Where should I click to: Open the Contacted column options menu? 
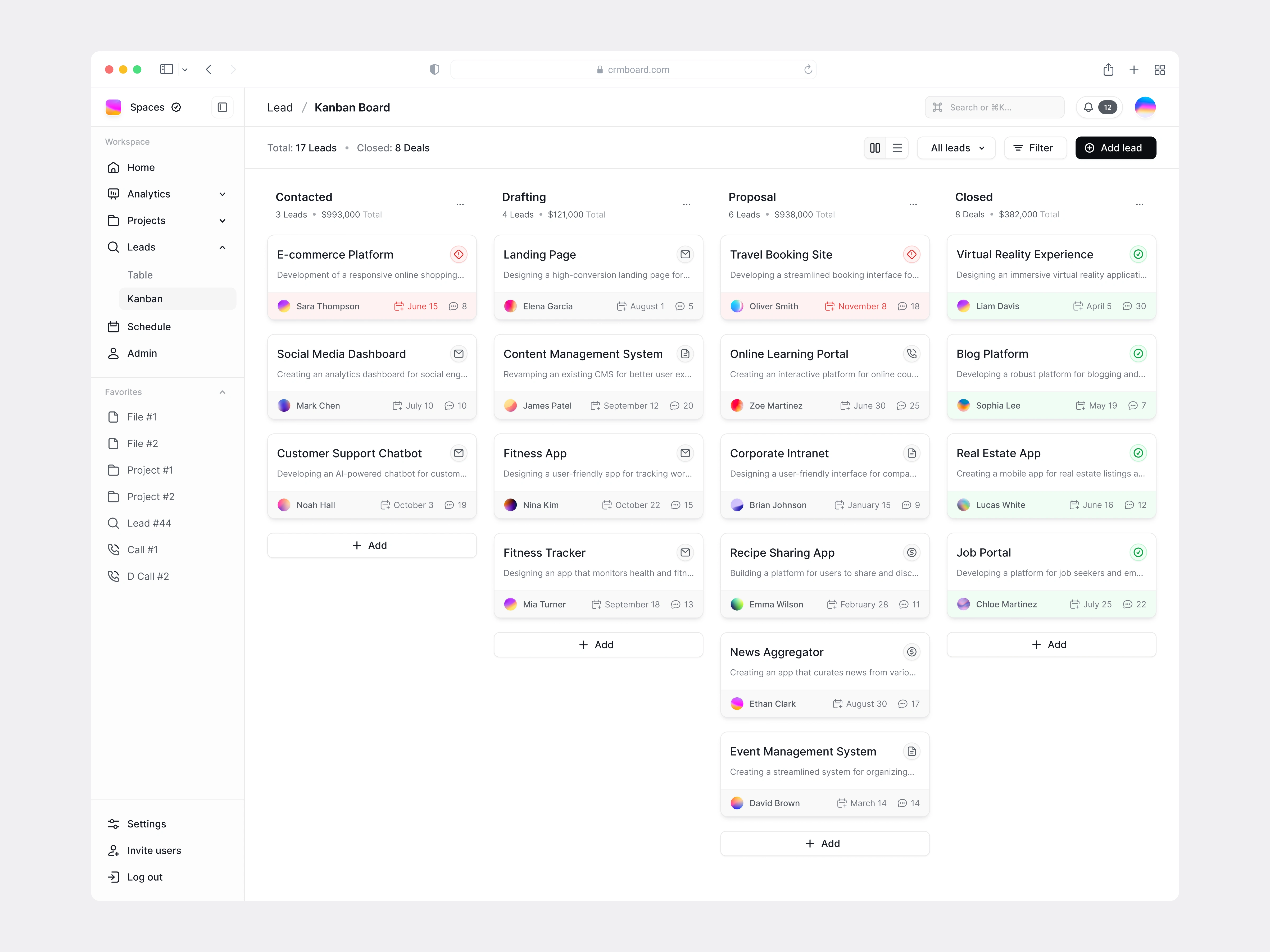[x=460, y=204]
